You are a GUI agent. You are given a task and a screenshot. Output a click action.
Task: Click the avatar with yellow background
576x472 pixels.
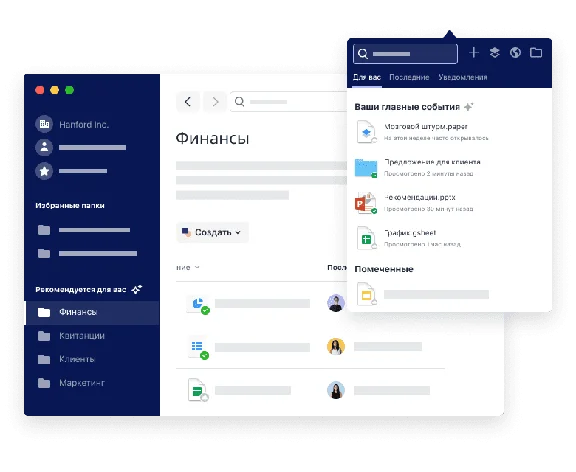click(336, 347)
